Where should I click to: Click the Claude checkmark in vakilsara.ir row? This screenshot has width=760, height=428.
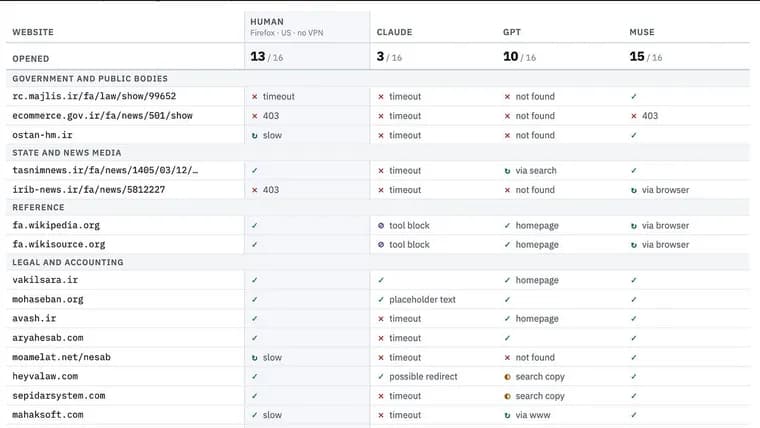pyautogui.click(x=381, y=280)
